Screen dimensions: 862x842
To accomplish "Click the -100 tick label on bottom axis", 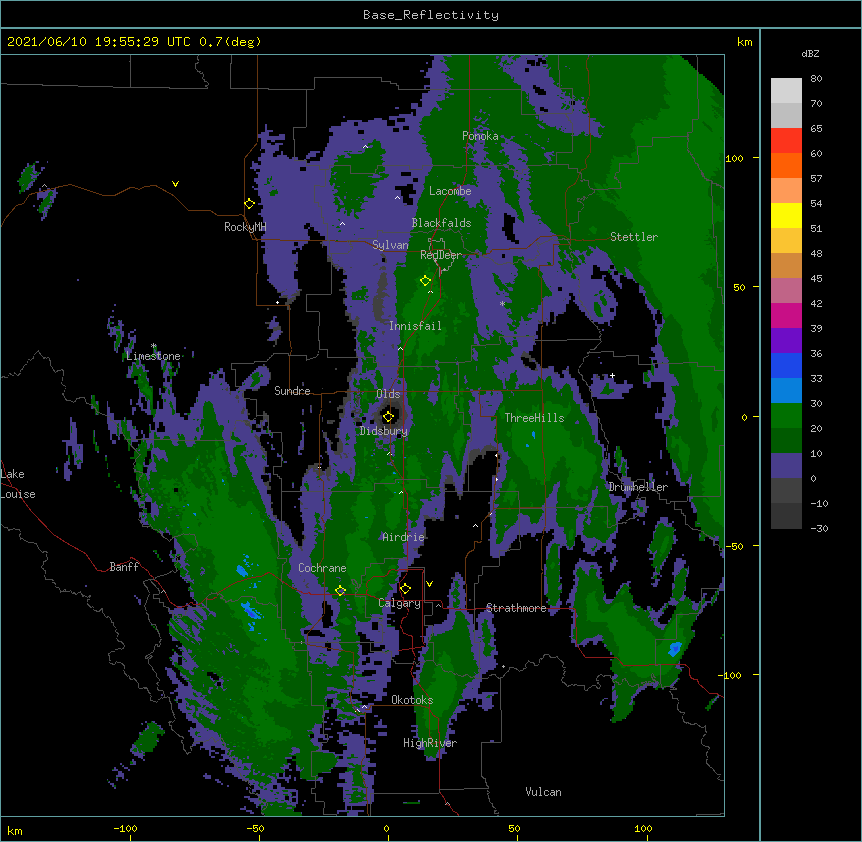I will [x=125, y=828].
